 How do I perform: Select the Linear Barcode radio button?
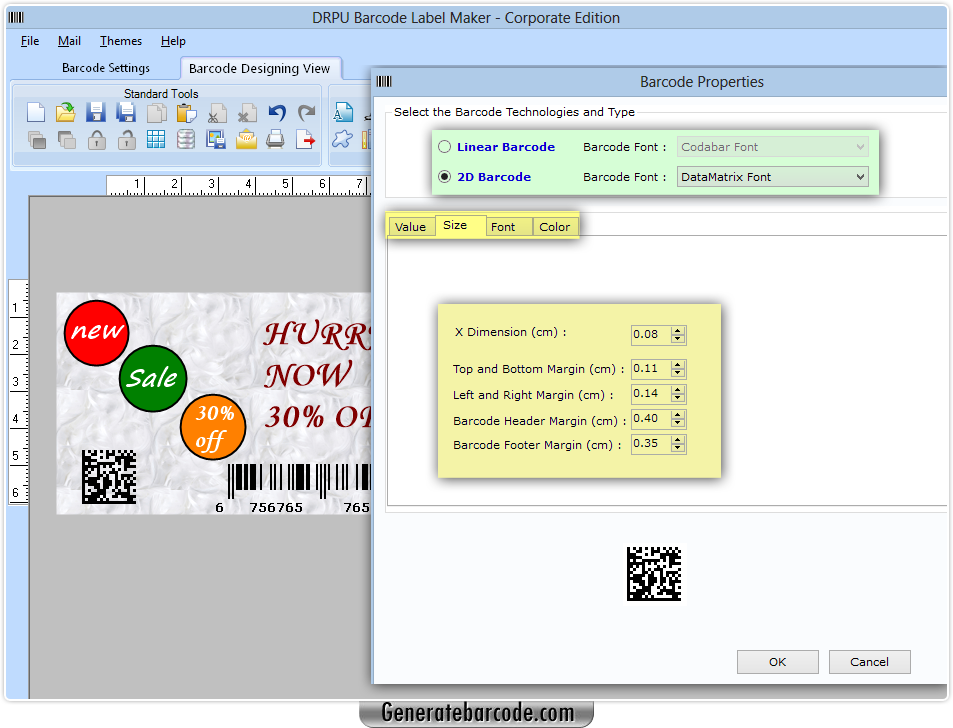[x=444, y=146]
